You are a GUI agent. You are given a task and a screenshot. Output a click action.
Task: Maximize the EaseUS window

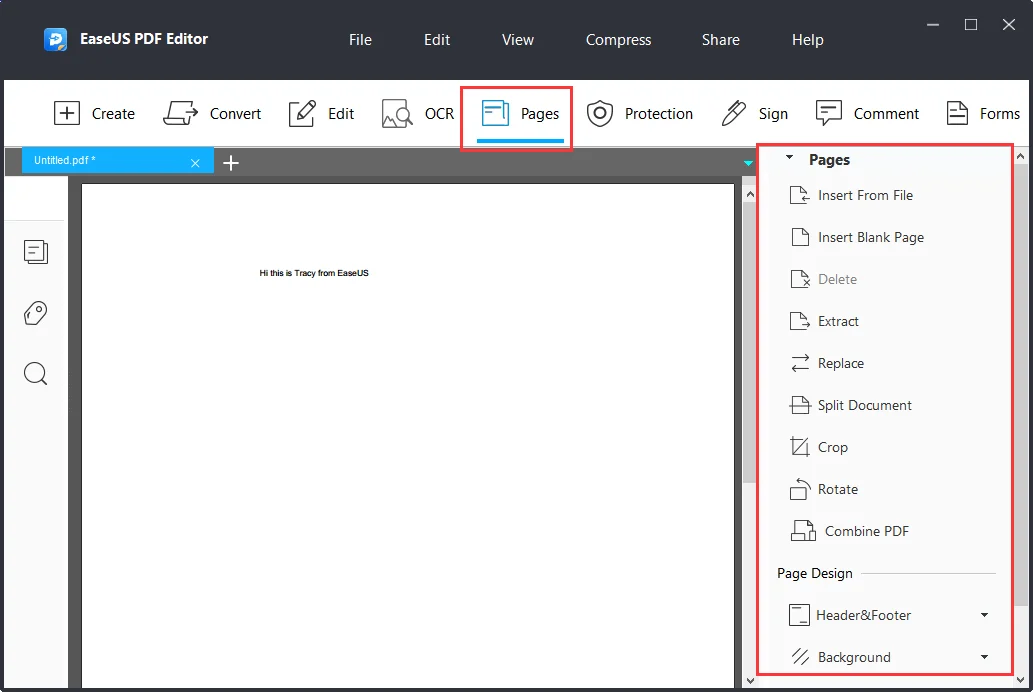pyautogui.click(x=970, y=24)
